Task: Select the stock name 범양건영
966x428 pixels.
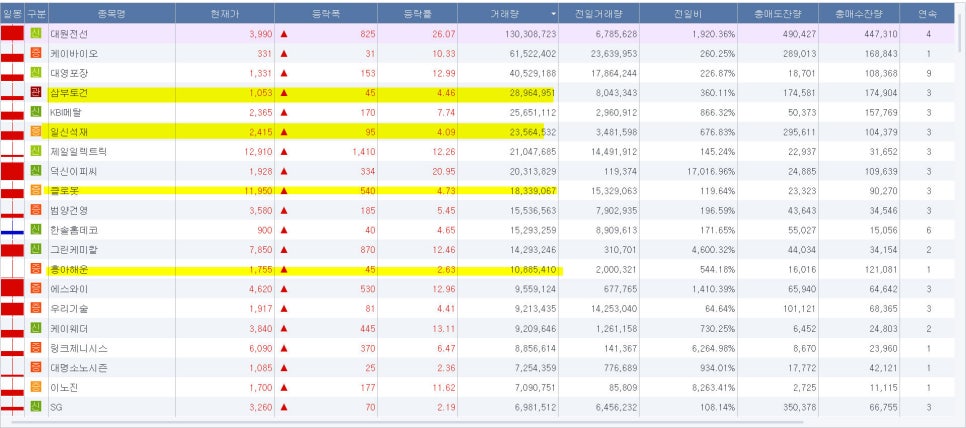Action: [69, 211]
